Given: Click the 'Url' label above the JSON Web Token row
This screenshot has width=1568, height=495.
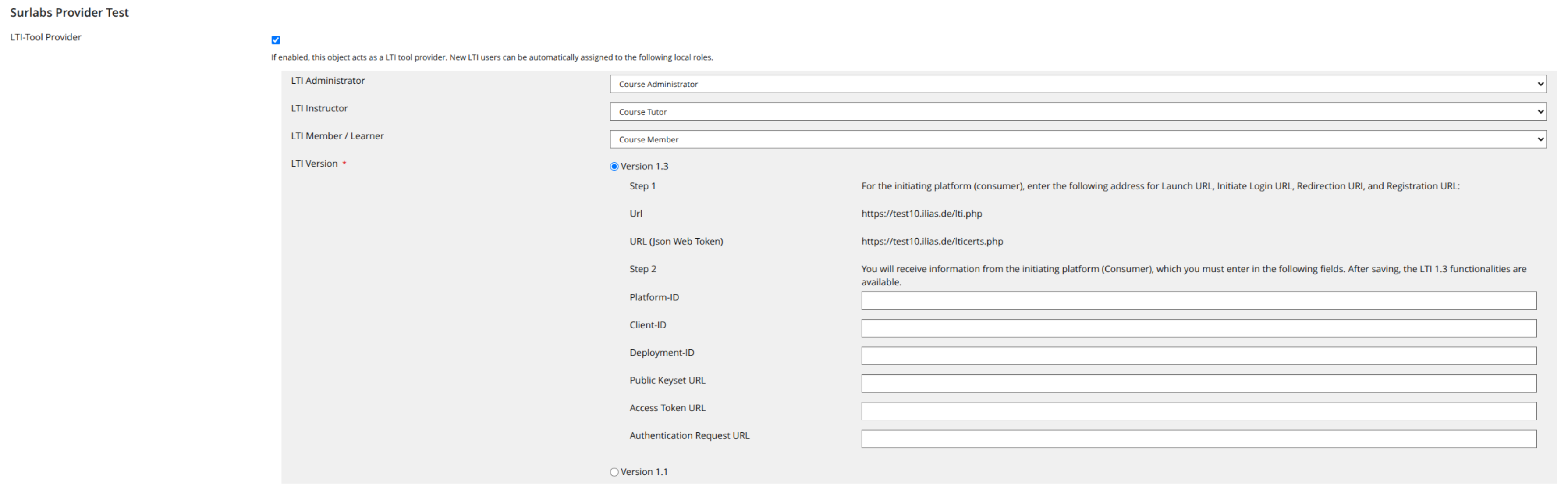Looking at the screenshot, I should [635, 214].
